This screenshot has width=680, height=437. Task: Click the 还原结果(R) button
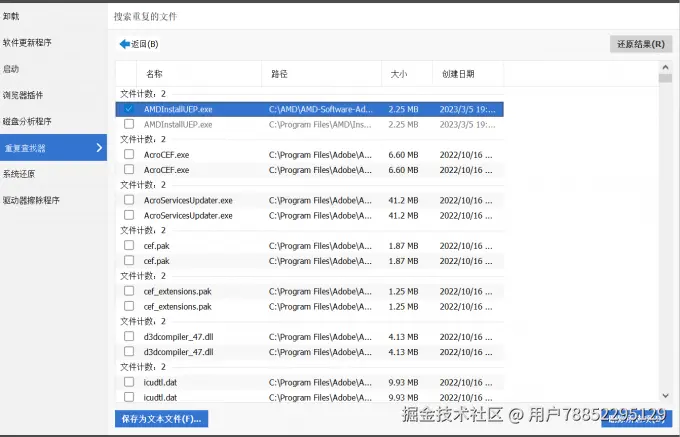click(641, 44)
